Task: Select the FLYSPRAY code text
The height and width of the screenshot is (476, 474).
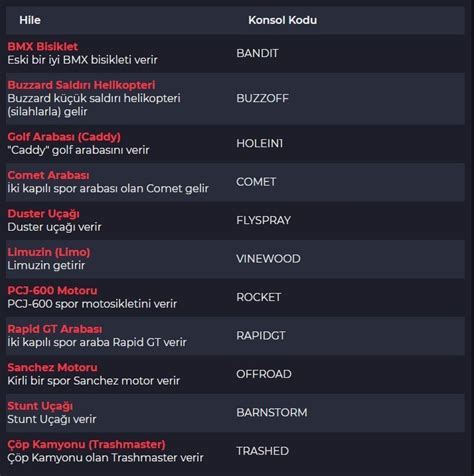Action: pos(264,220)
